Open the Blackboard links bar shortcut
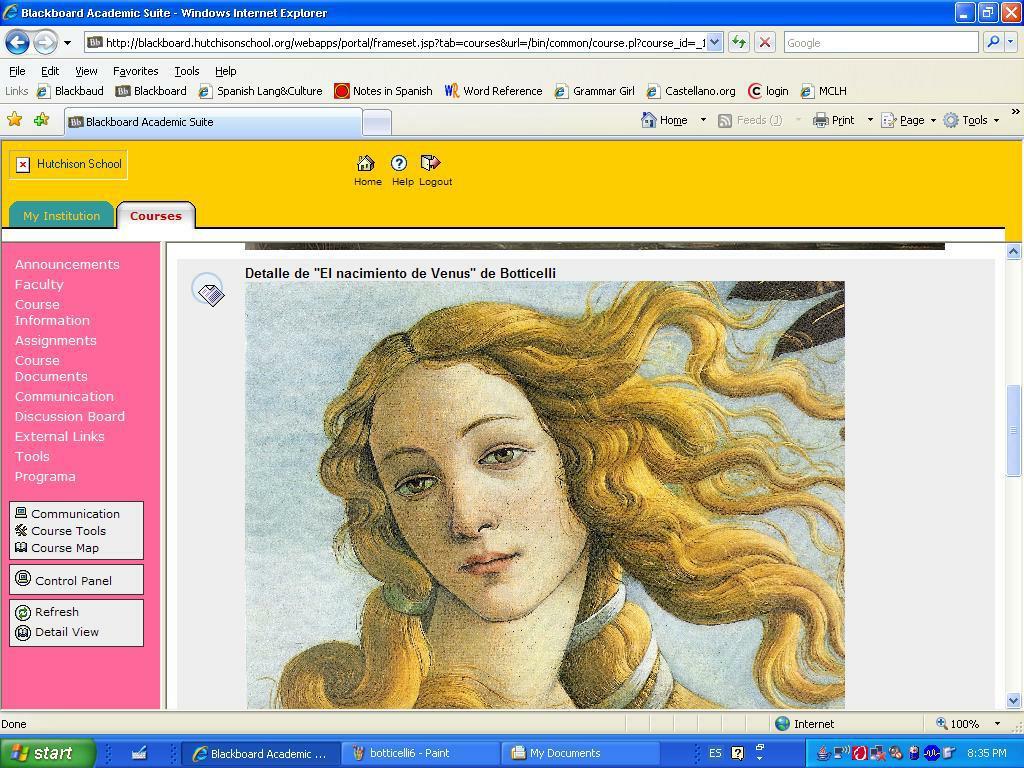 pos(151,91)
